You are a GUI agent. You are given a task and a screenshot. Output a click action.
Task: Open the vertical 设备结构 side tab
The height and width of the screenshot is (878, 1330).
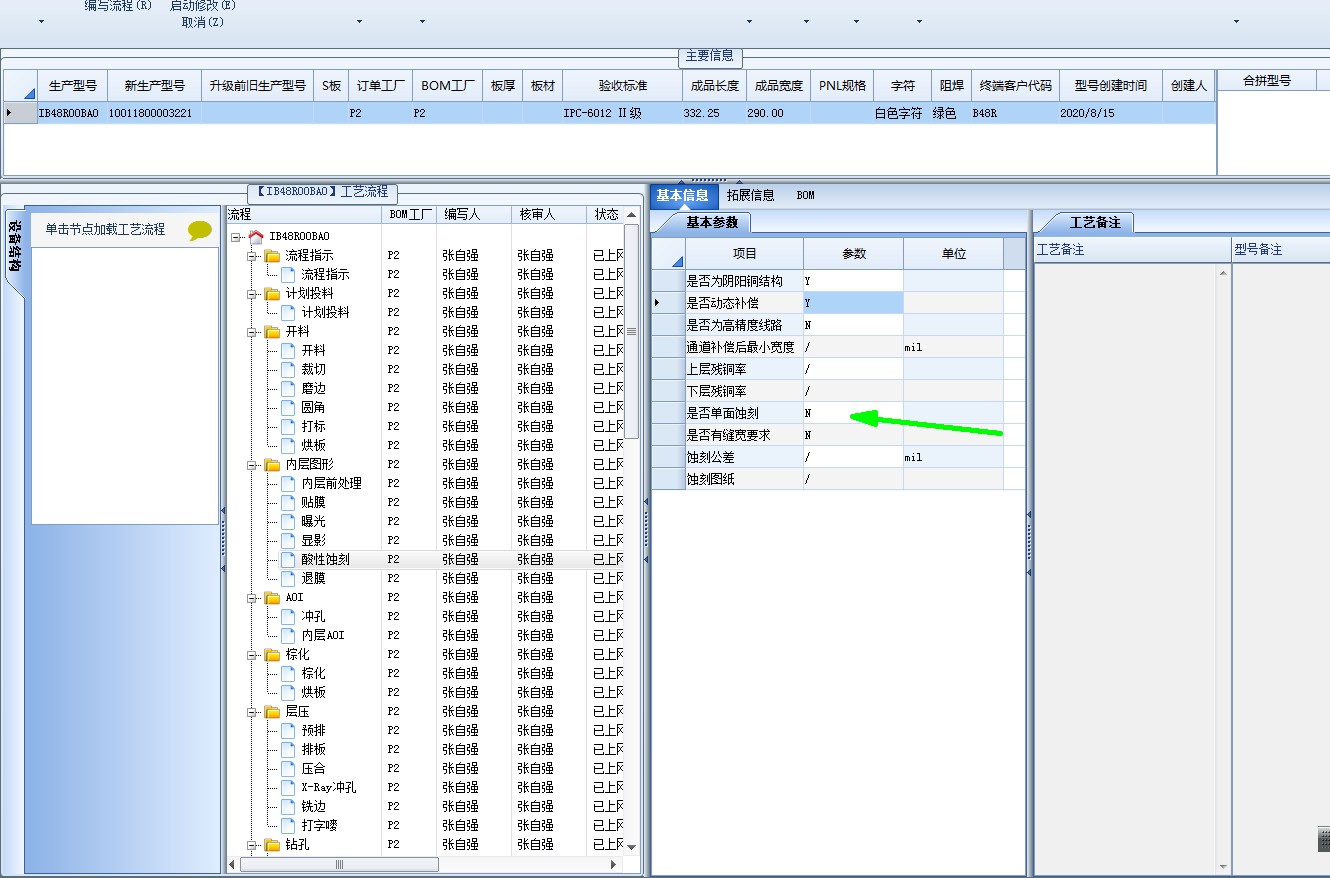pos(15,246)
